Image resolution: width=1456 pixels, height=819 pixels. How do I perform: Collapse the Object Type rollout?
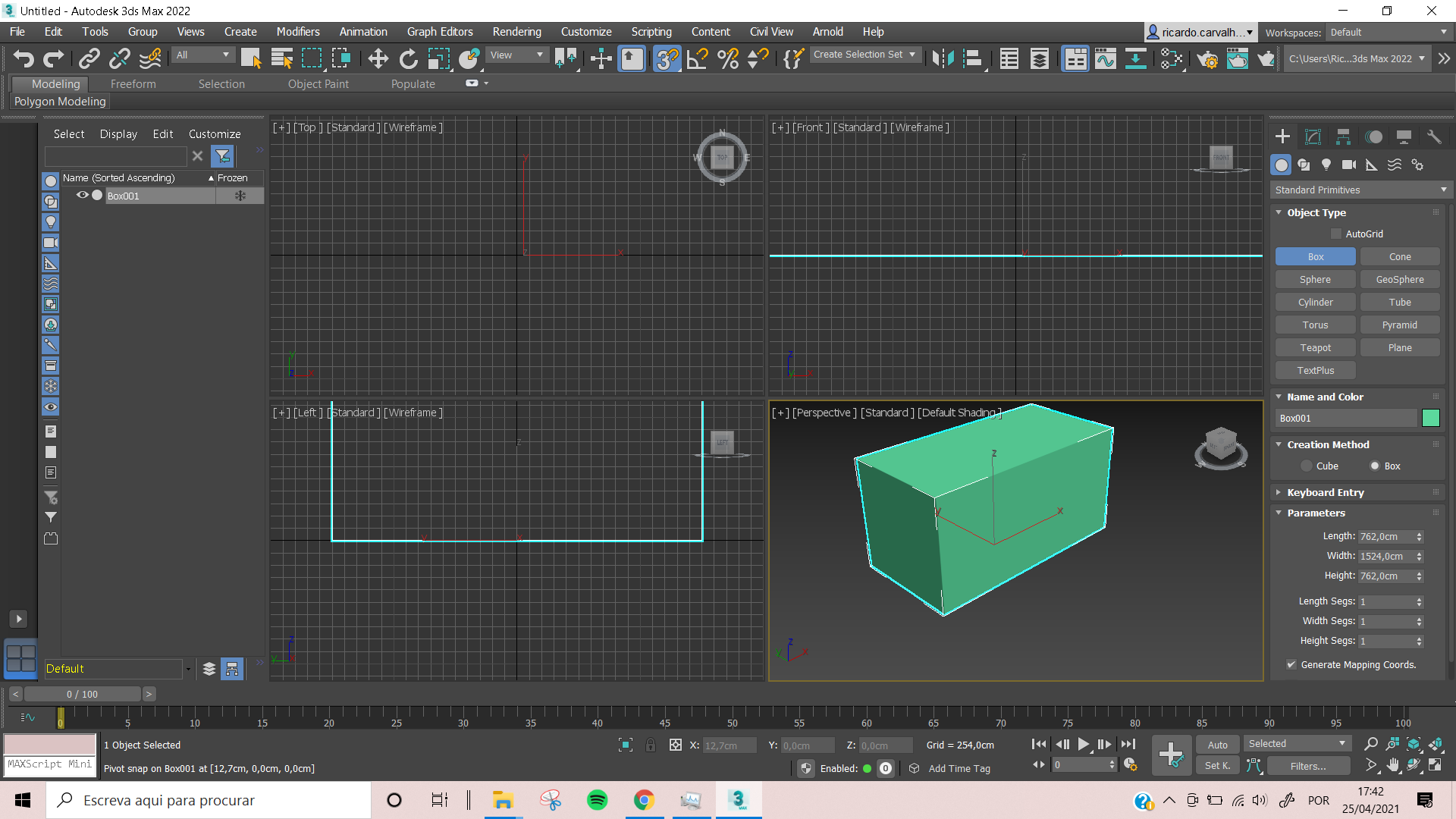[1316, 212]
